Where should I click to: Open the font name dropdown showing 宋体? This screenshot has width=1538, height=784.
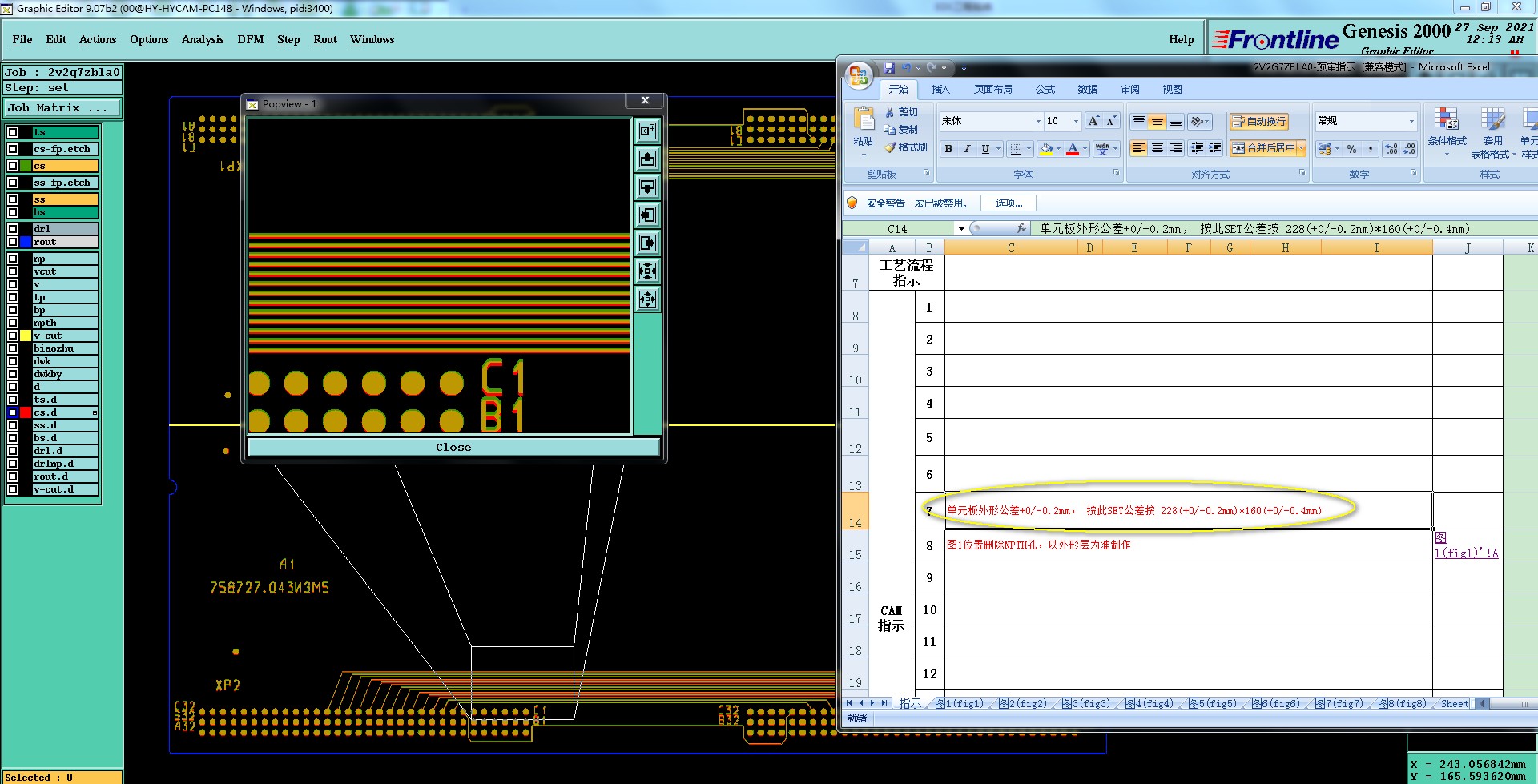click(1038, 122)
